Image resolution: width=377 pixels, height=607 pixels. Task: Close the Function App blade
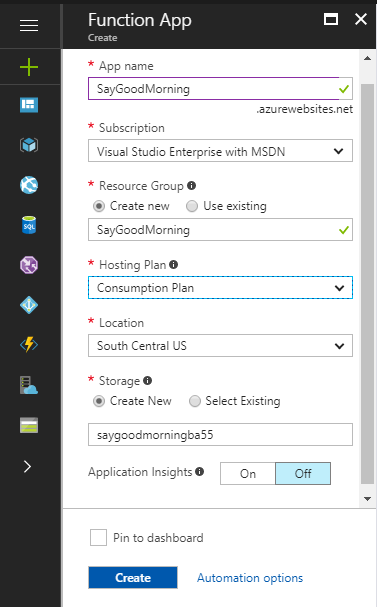pos(361,19)
